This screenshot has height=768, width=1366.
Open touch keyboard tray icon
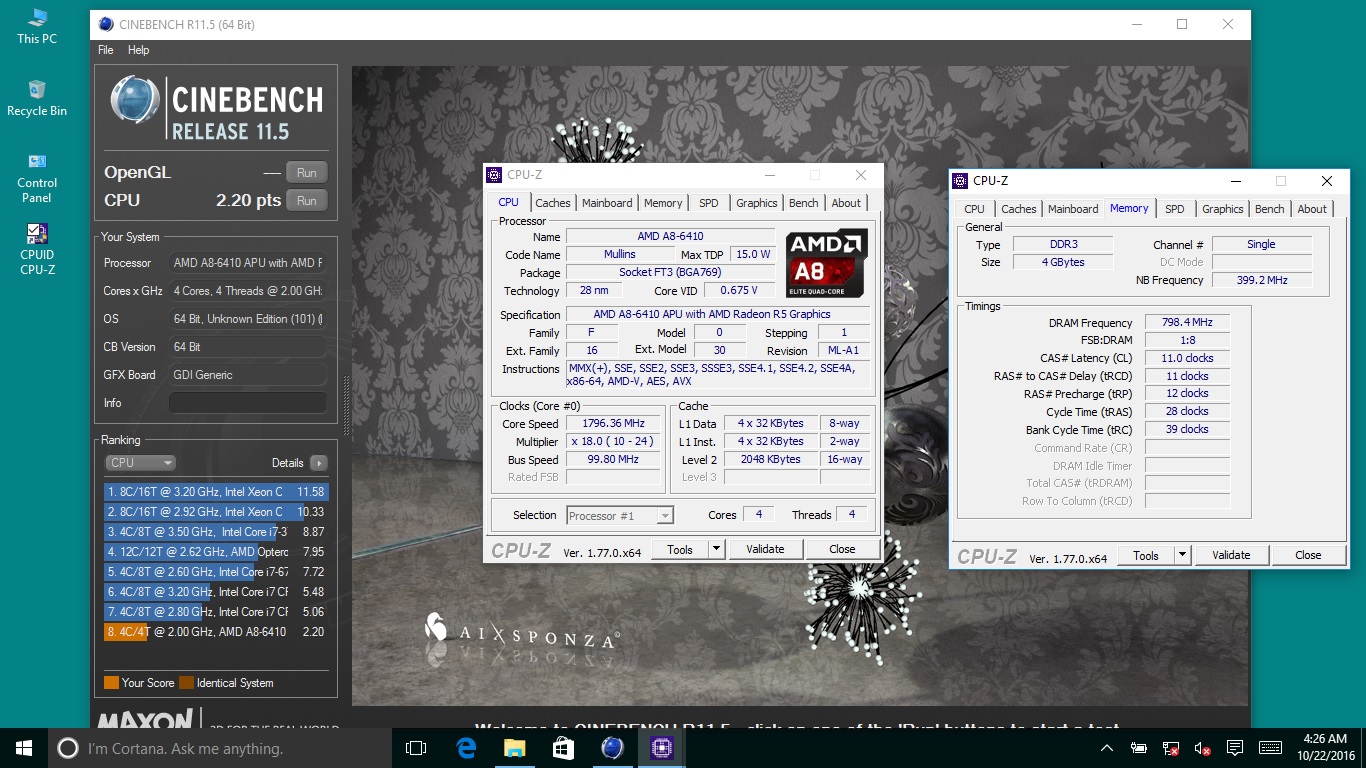[1270, 748]
